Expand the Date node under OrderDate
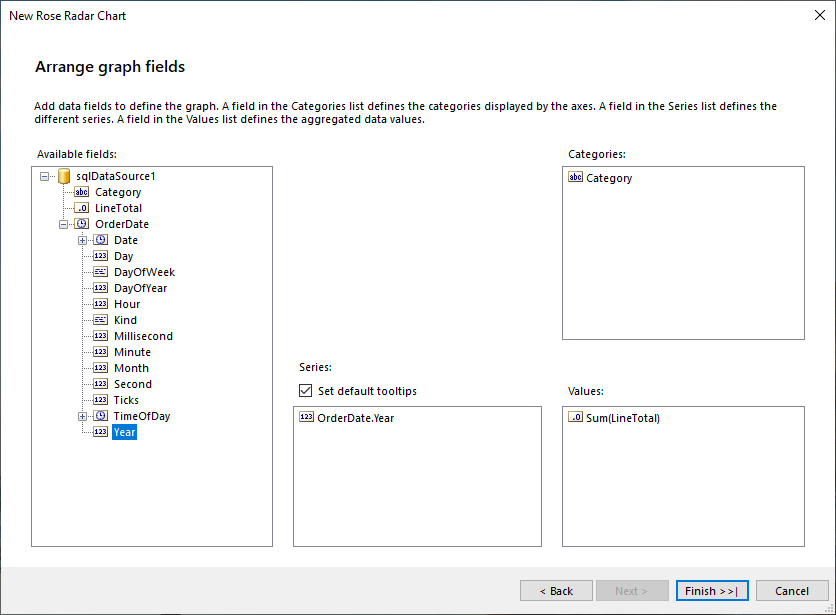 point(84,239)
